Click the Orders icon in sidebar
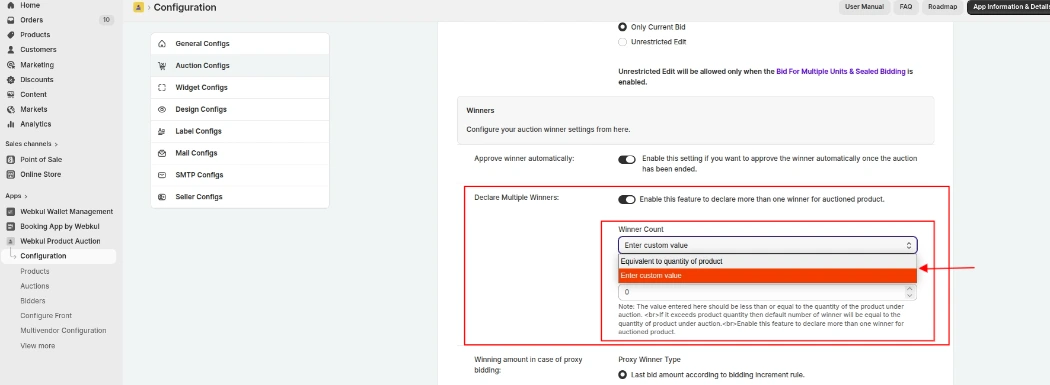 click(11, 20)
